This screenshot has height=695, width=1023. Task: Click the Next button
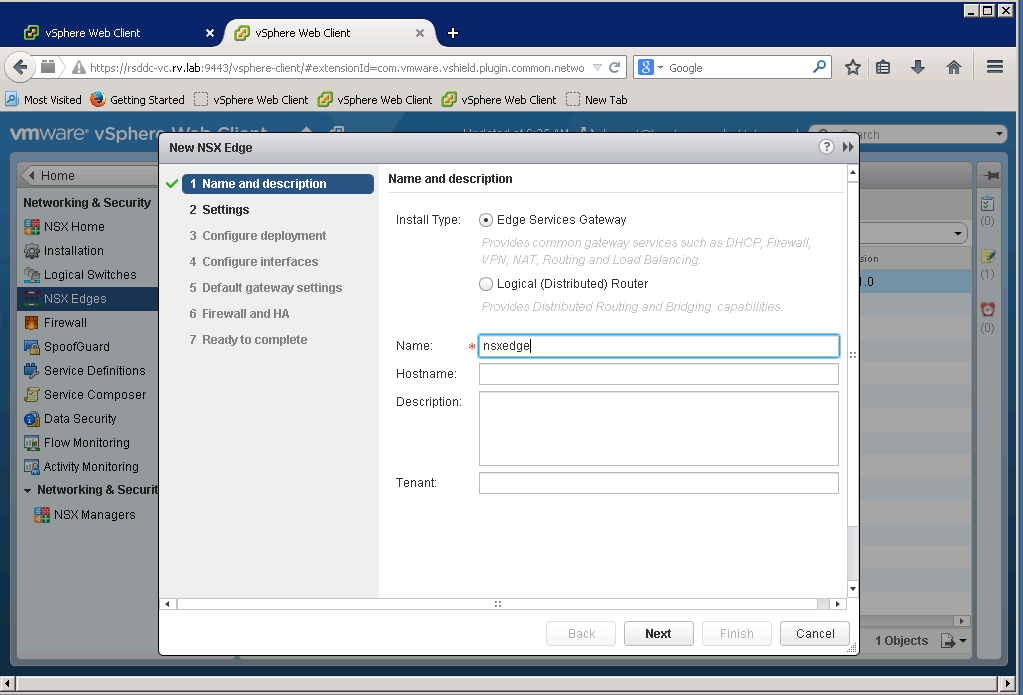[x=658, y=633]
